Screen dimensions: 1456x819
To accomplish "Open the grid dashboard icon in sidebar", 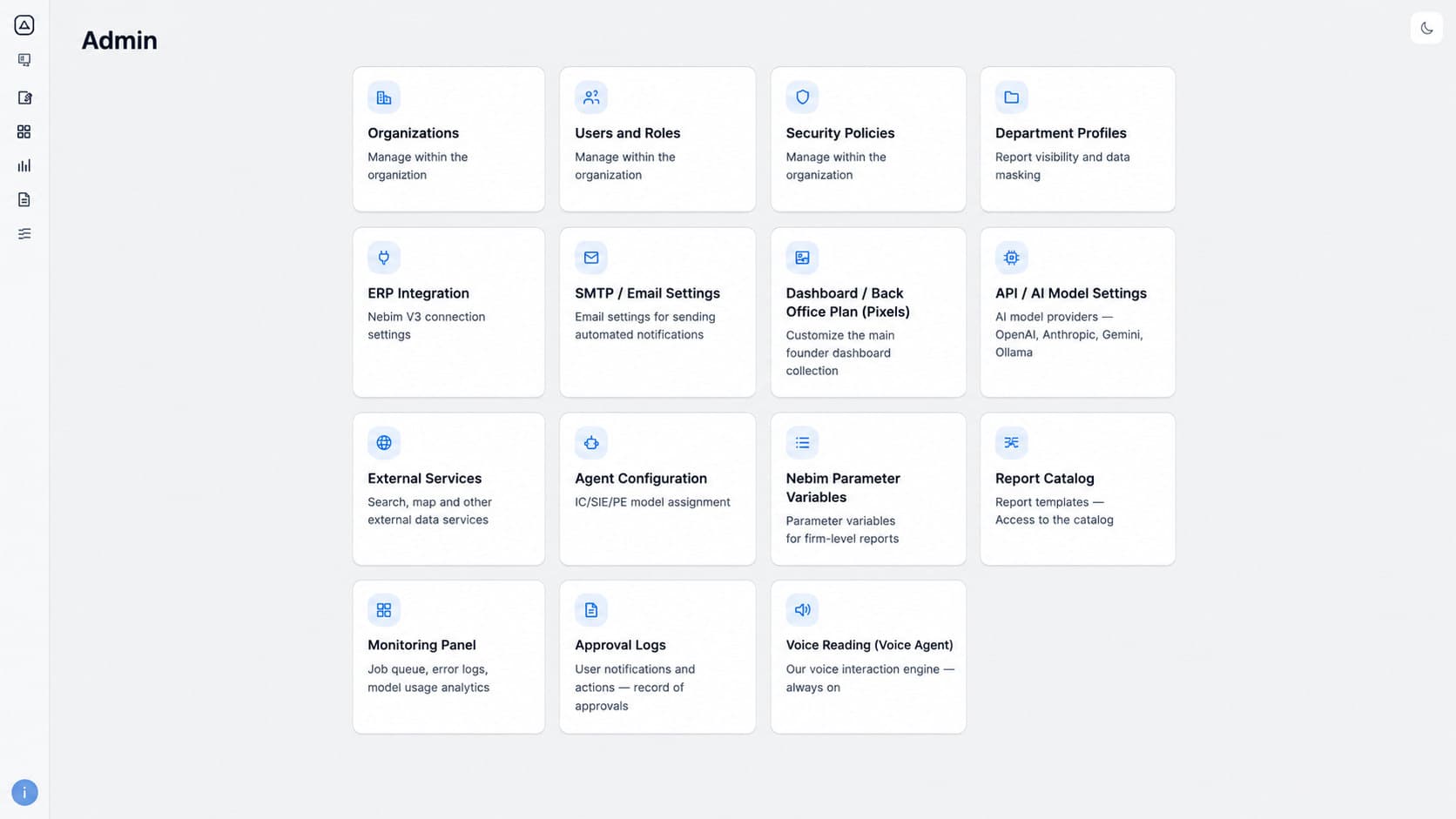I will coord(24,131).
